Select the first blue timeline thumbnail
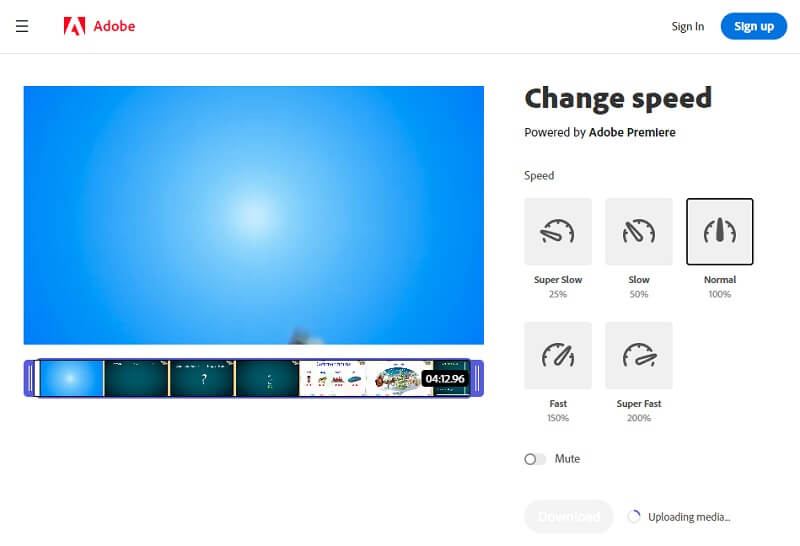Viewport: 800px width, 546px height. point(70,379)
